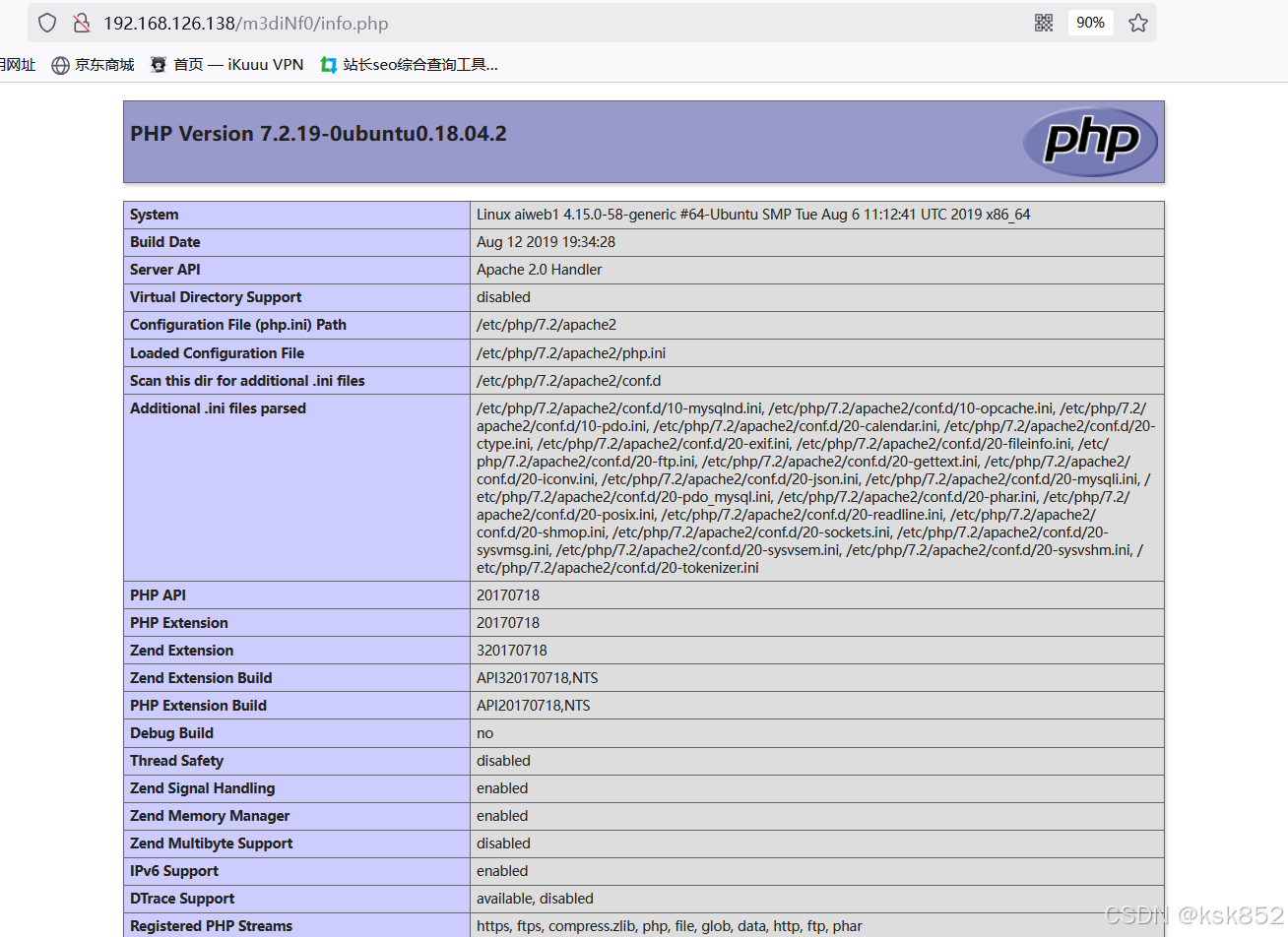
Task: Click the System row label
Action: click(155, 215)
